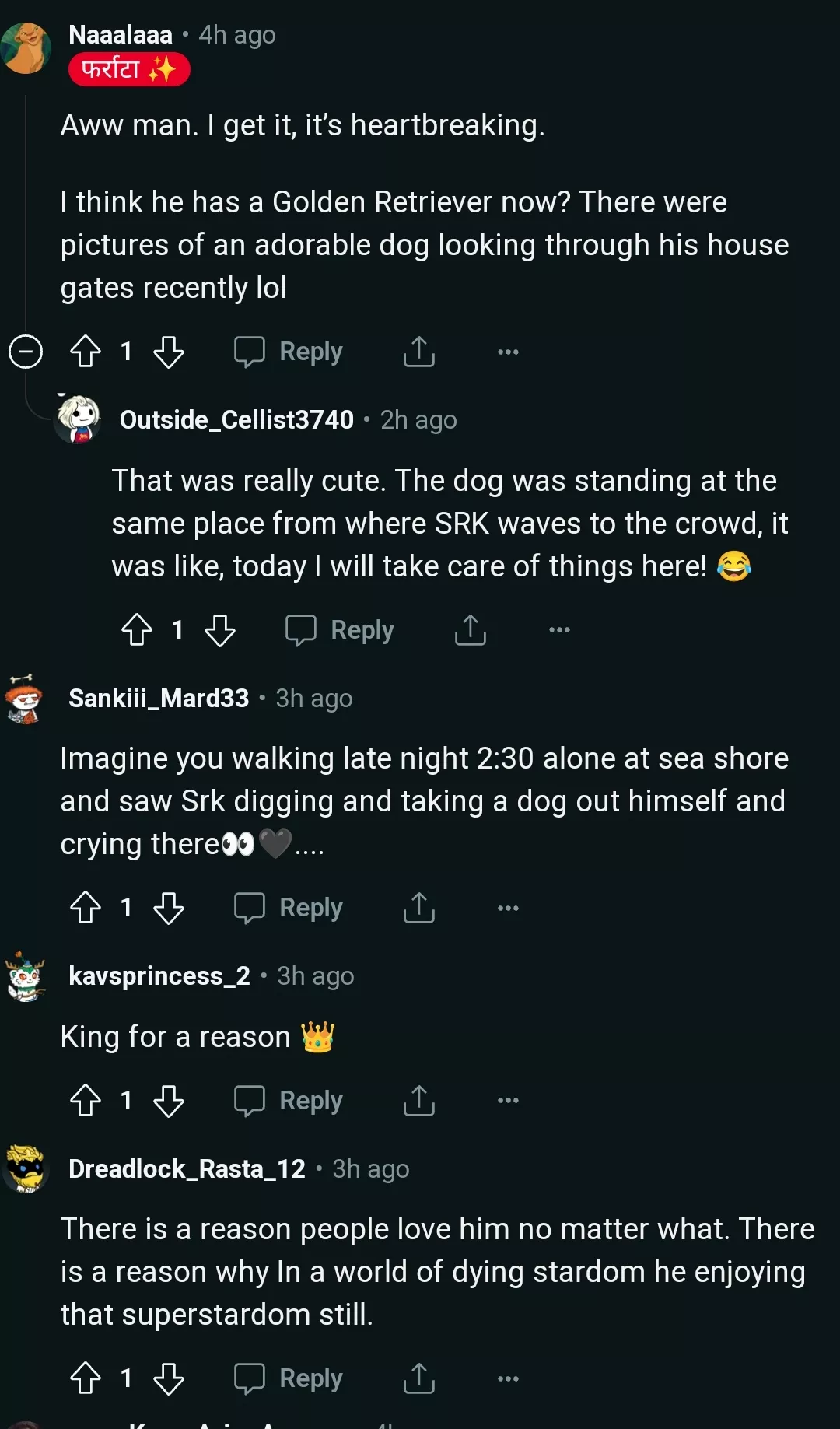Open Sankiii_Mard33's avatar
Viewport: 840px width, 1429px height.
click(x=25, y=699)
